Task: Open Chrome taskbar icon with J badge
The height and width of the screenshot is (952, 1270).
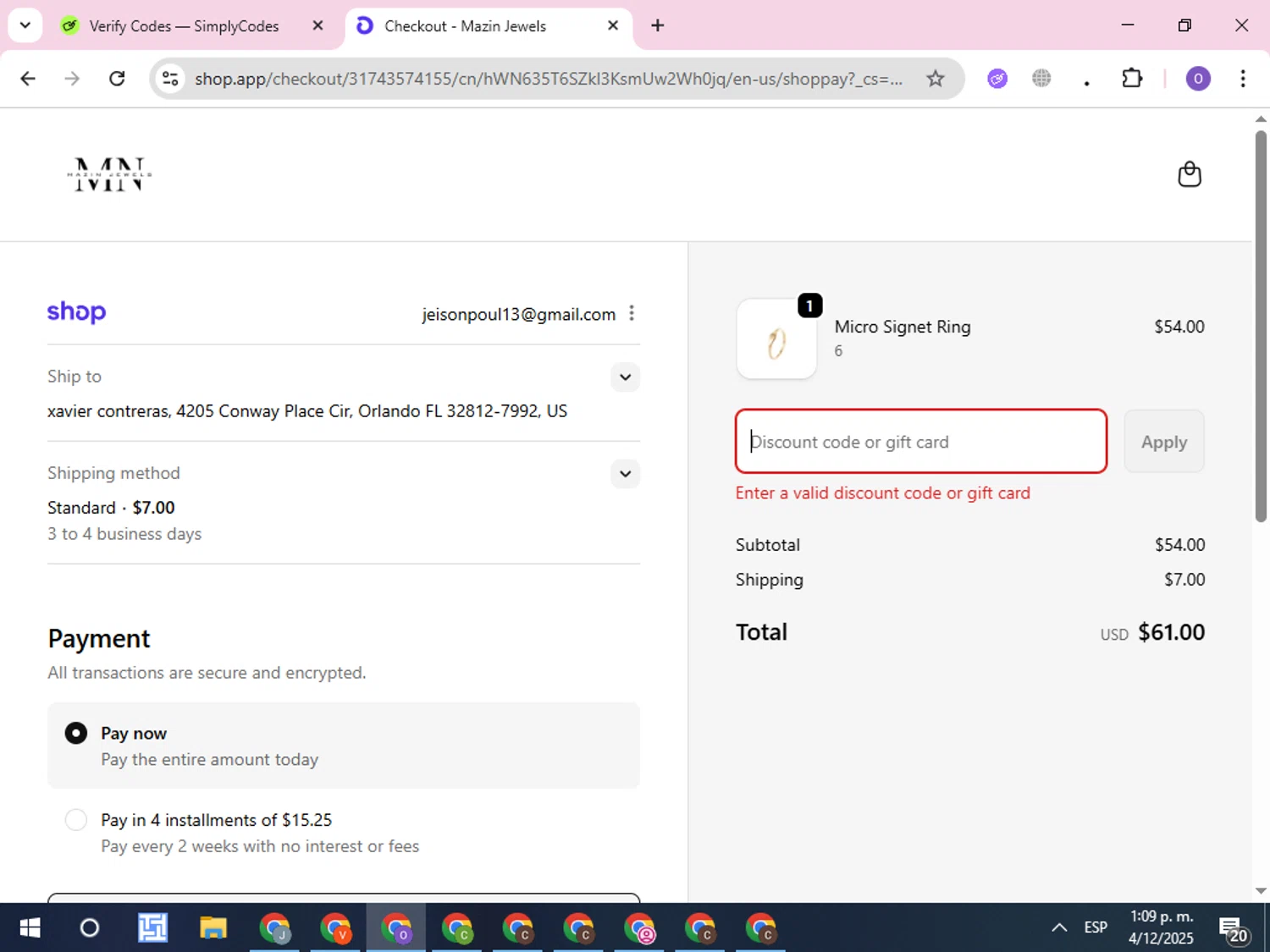Action: (x=275, y=928)
